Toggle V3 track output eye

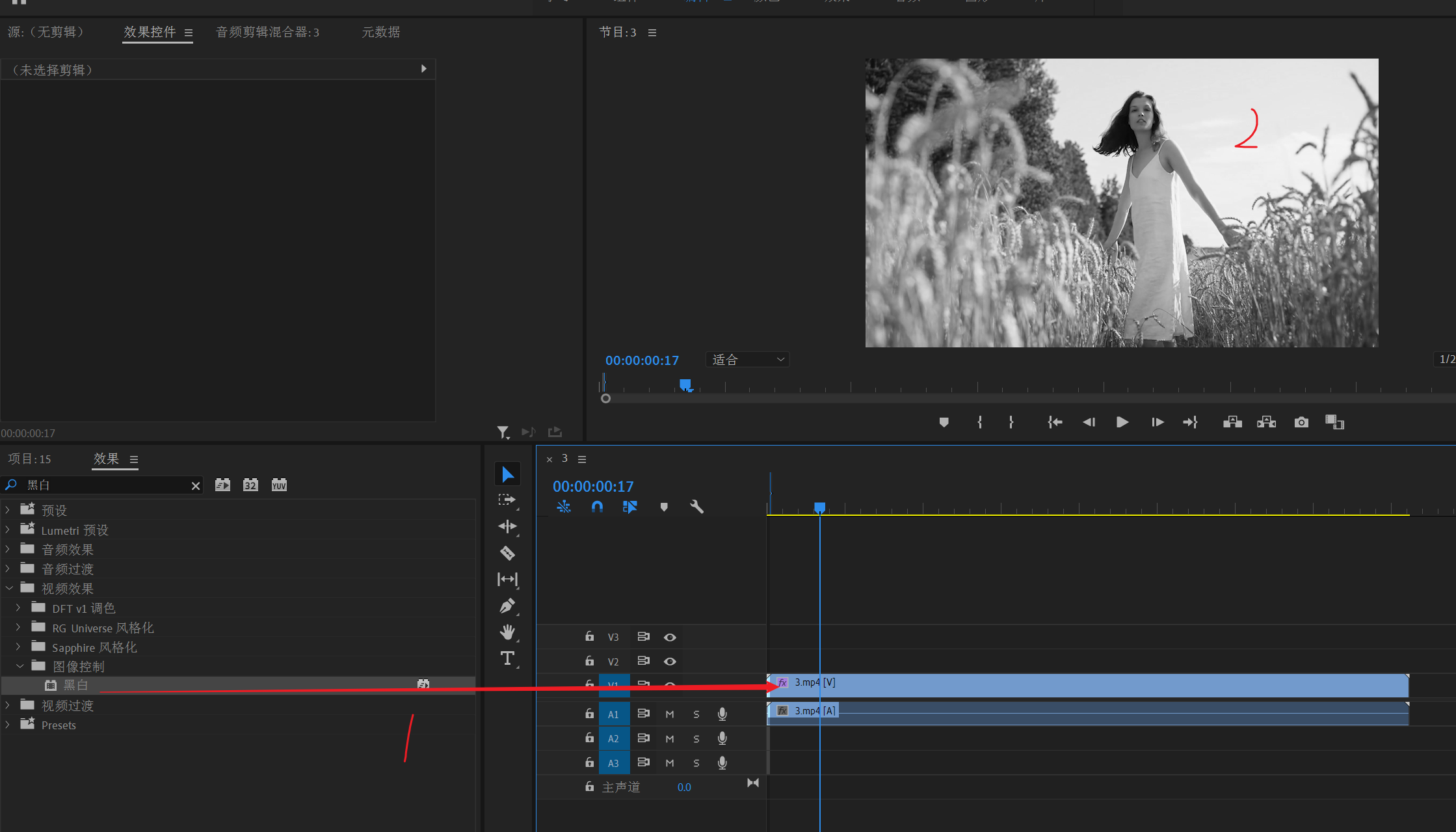[670, 637]
